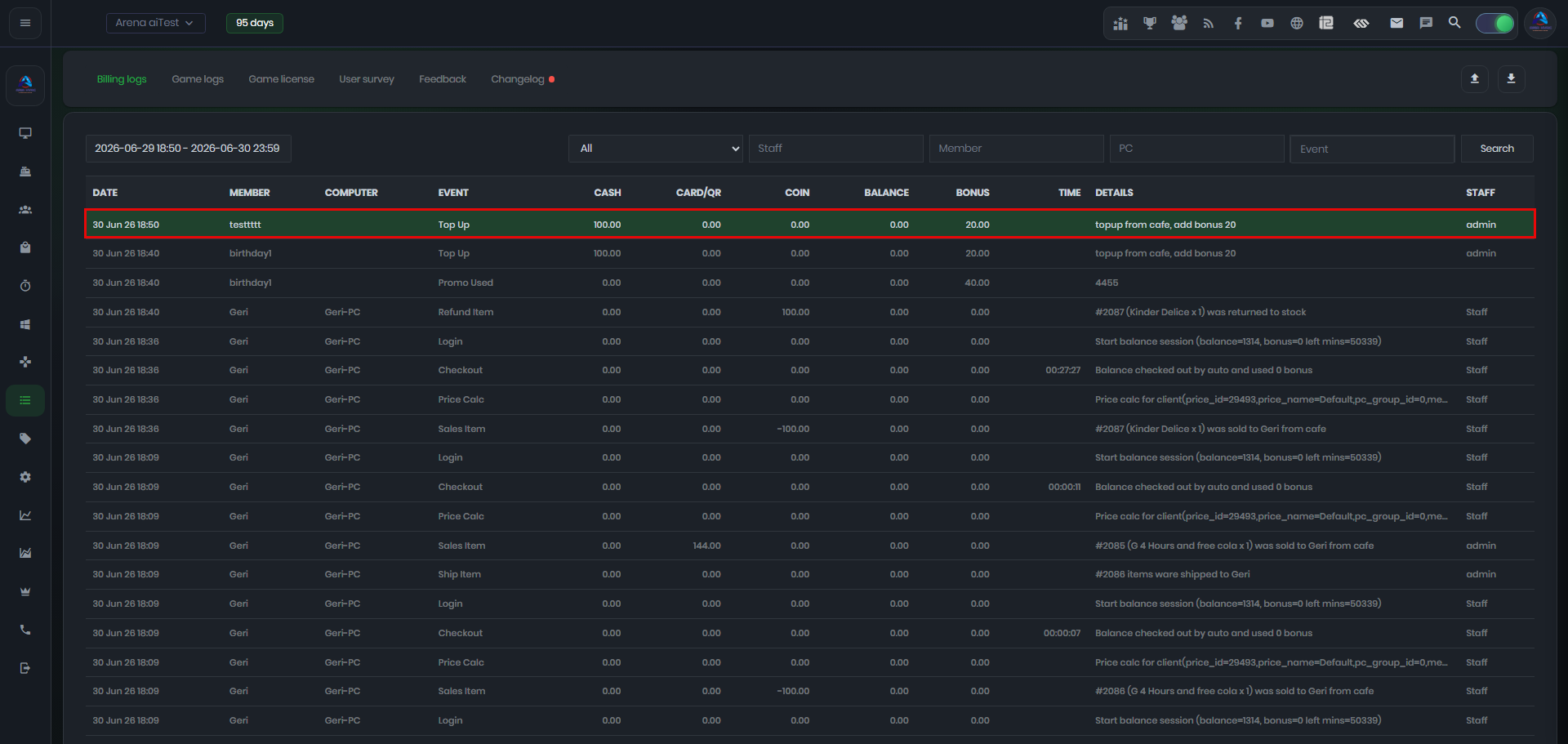
Task: Select the highlighted testtttt Top Up row
Action: pyautogui.click(x=810, y=224)
